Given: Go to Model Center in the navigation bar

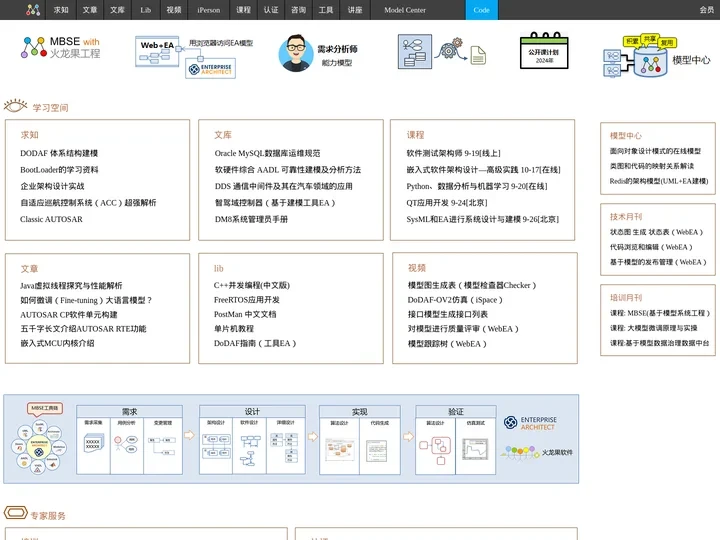Looking at the screenshot, I should point(405,10).
